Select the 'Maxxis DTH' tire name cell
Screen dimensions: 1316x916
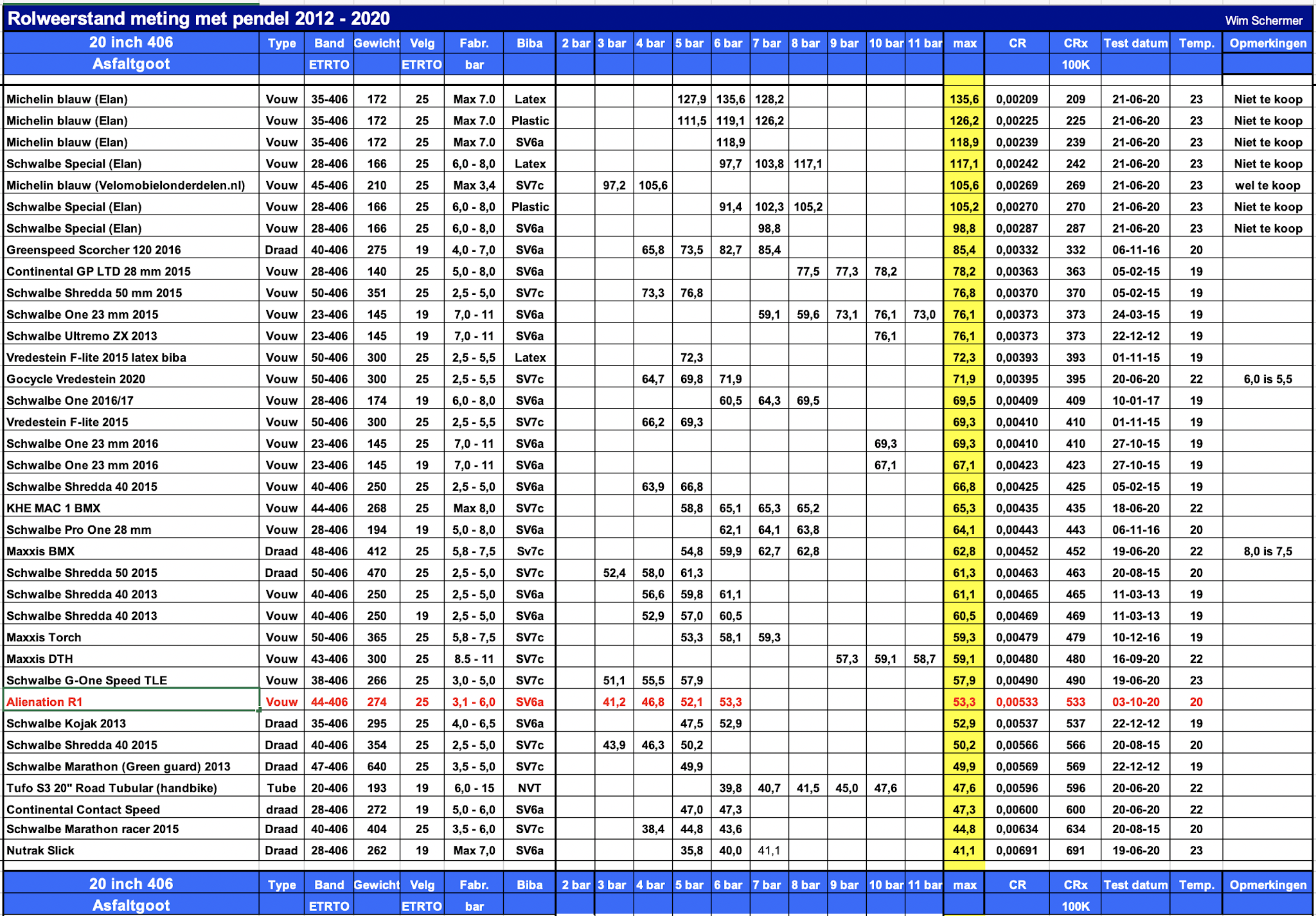40,658
